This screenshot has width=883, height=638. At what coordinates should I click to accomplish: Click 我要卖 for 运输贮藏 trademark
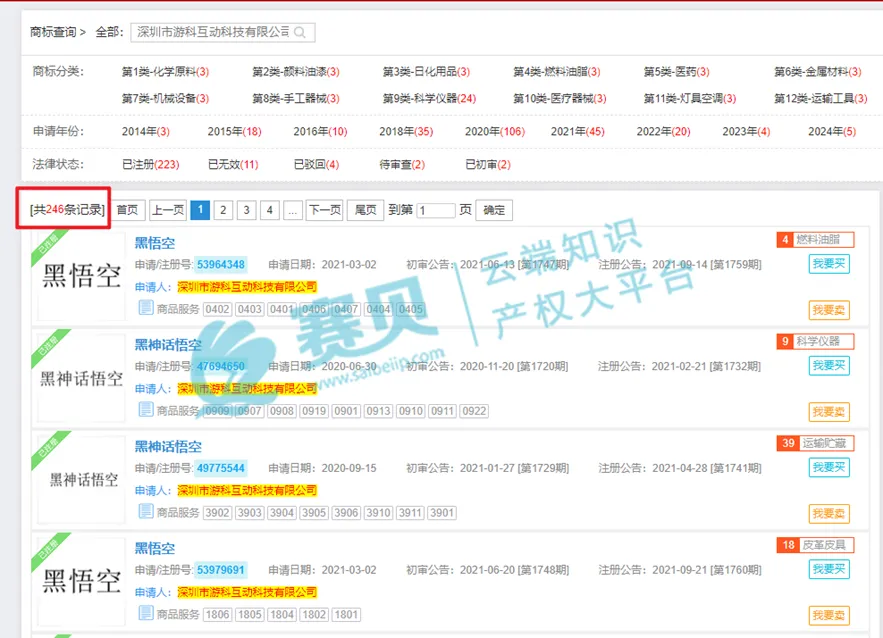click(x=829, y=514)
